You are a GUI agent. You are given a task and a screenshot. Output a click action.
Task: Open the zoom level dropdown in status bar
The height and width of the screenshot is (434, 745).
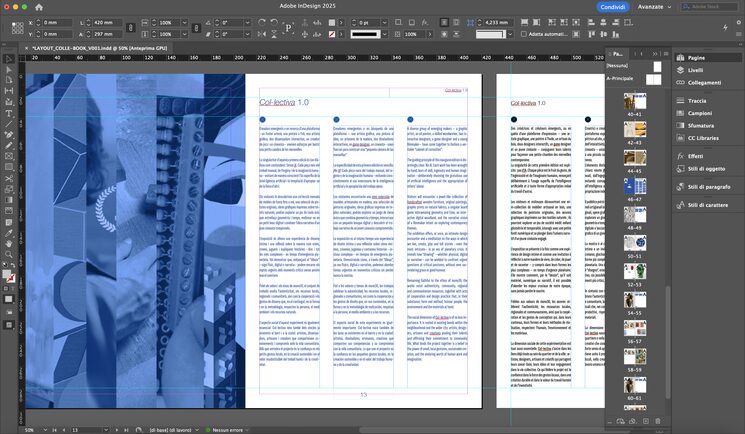click(x=45, y=430)
